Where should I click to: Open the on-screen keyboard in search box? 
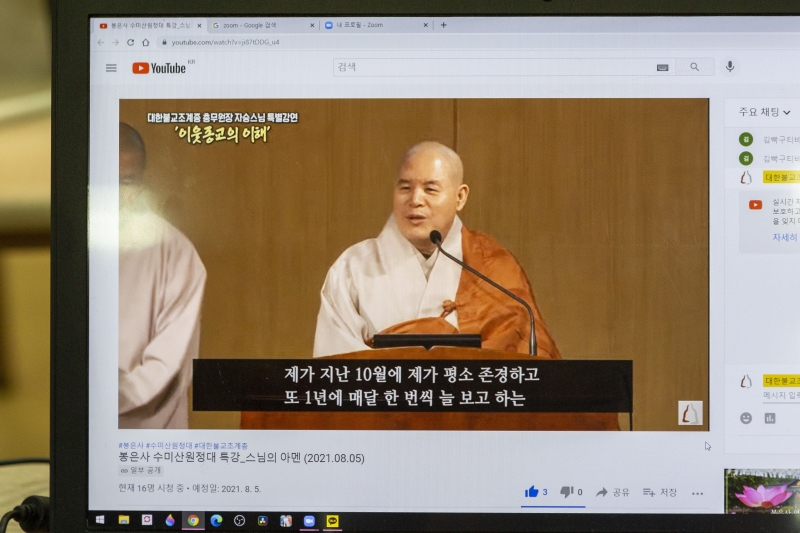[662, 67]
